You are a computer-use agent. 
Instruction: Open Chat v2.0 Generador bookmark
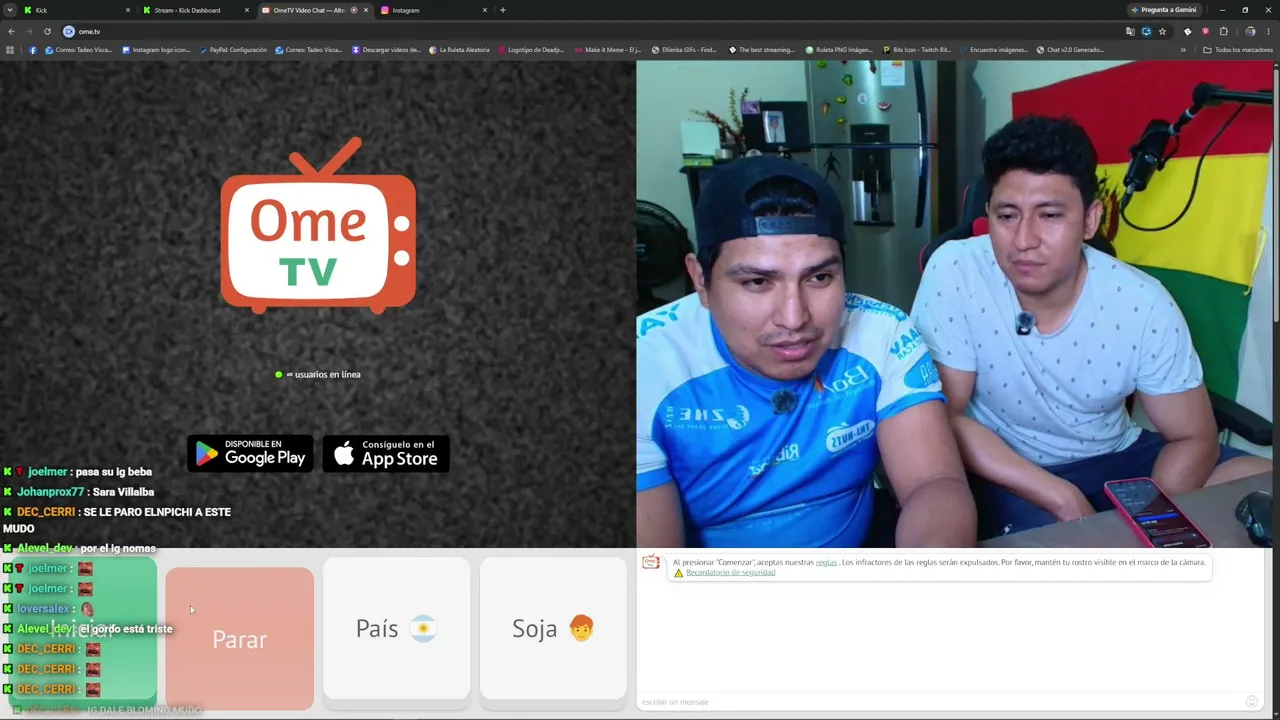[x=1070, y=50]
